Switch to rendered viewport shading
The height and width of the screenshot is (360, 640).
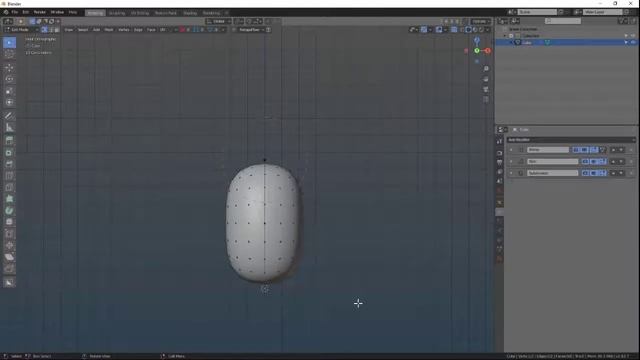click(481, 30)
